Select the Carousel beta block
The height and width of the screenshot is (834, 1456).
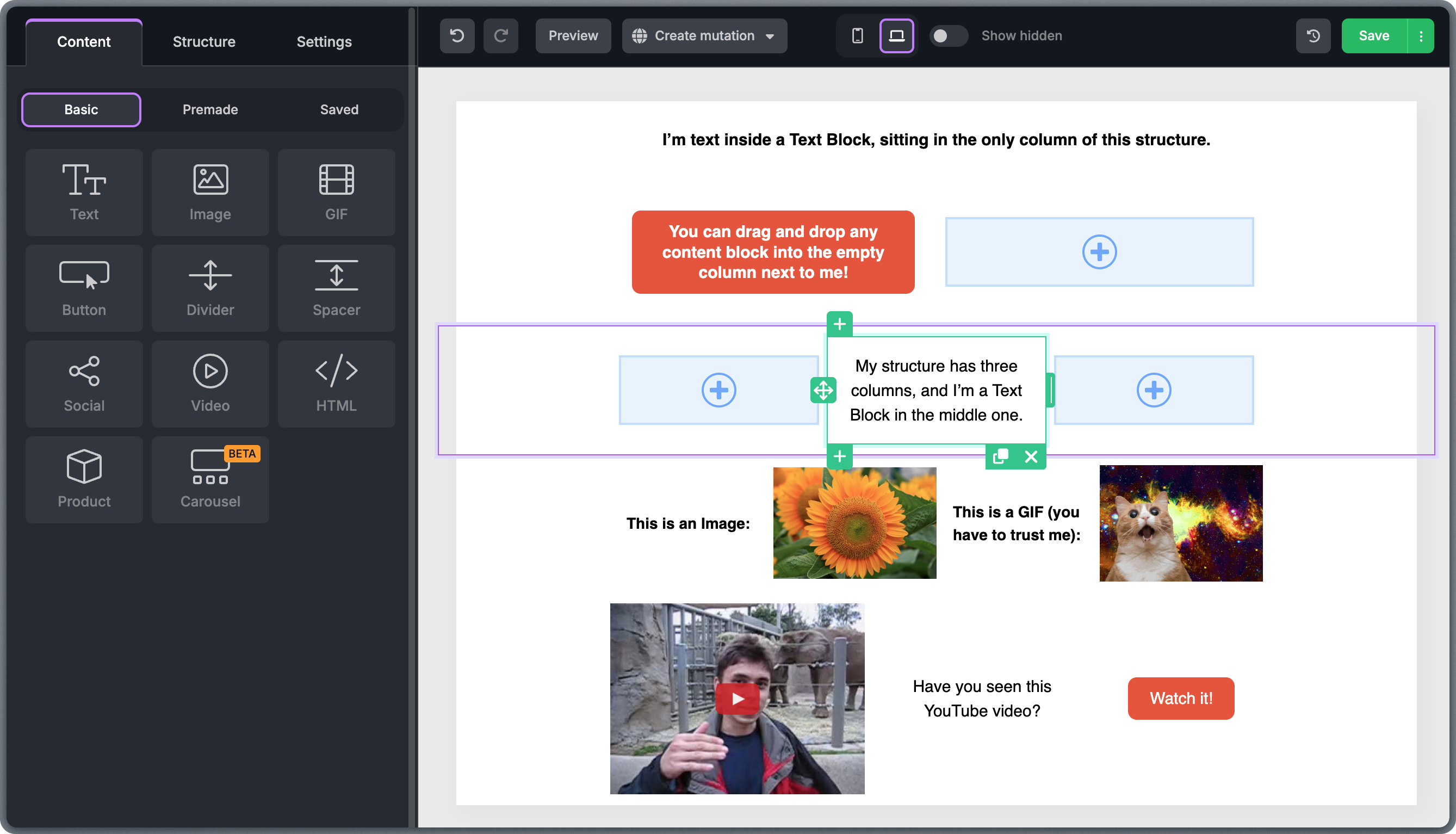click(x=210, y=479)
